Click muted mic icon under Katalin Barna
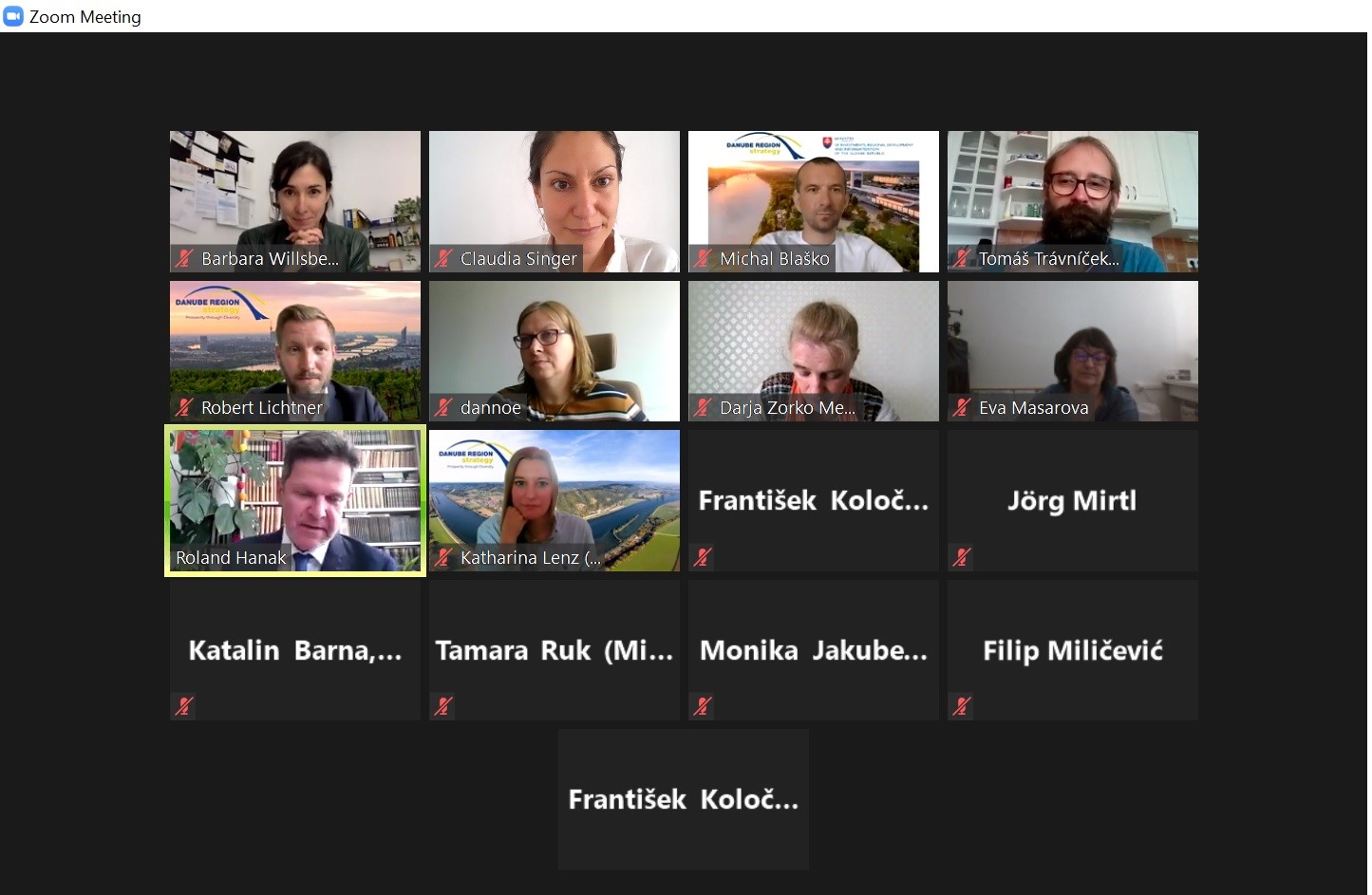The height and width of the screenshot is (895, 1372). tap(184, 706)
